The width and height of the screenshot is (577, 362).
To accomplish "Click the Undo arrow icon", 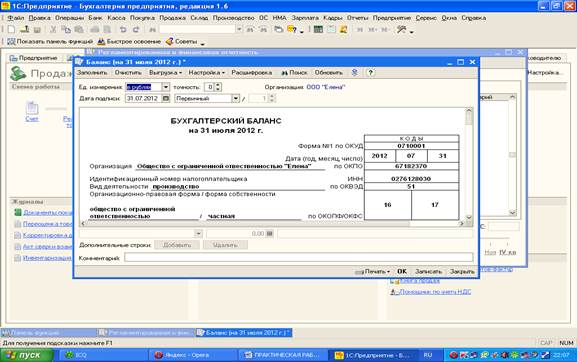I will pyautogui.click(x=123, y=30).
